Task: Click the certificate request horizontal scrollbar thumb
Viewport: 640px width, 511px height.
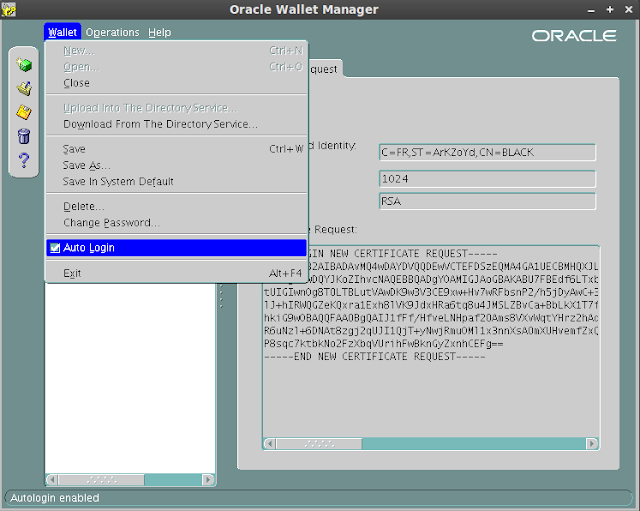Action: pyautogui.click(x=319, y=443)
